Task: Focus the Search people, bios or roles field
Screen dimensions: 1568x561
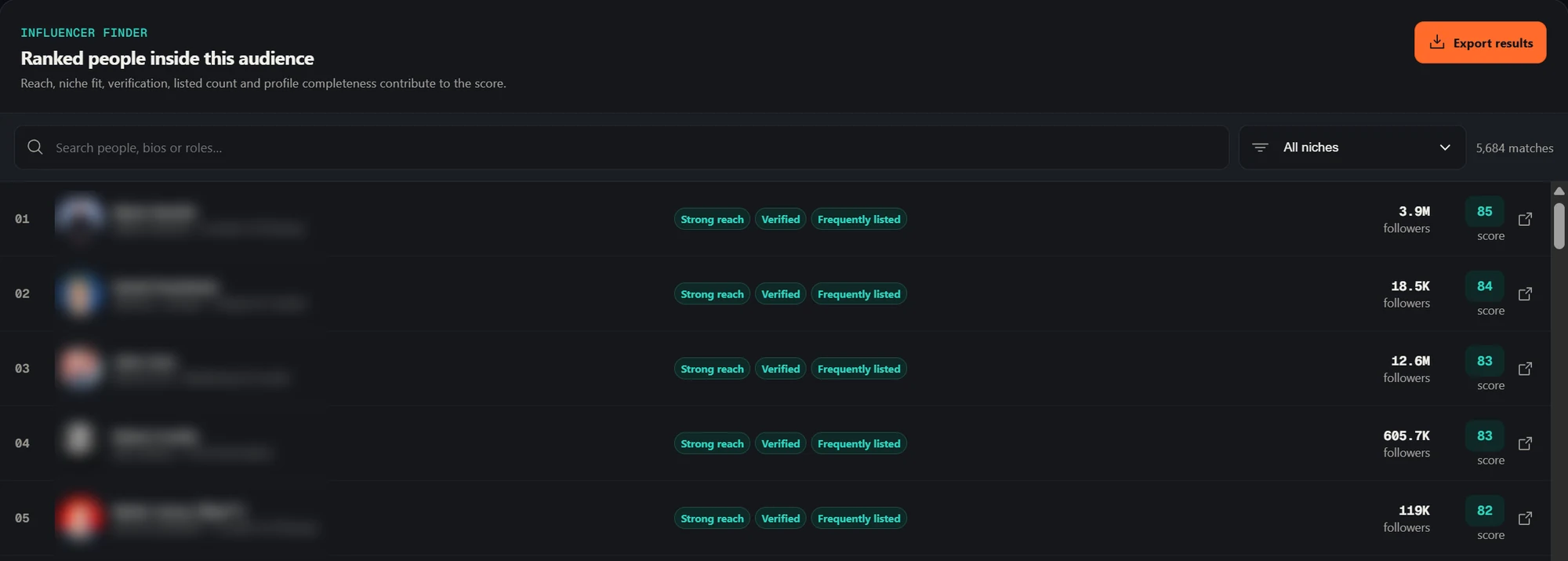Action: pyautogui.click(x=622, y=148)
